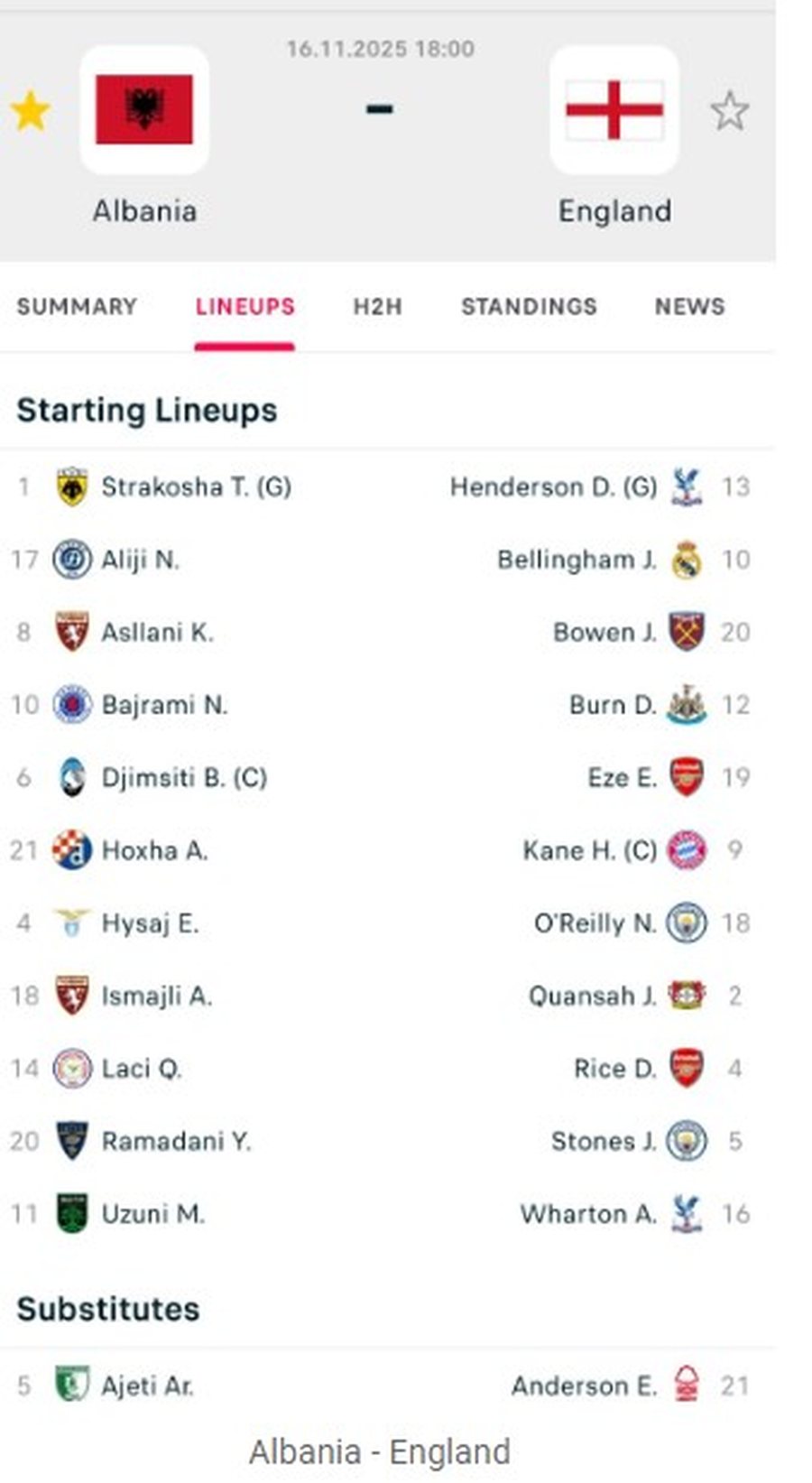The height and width of the screenshot is (1483, 812).
Task: Toggle Albania favorite star
Action: pyautogui.click(x=30, y=111)
